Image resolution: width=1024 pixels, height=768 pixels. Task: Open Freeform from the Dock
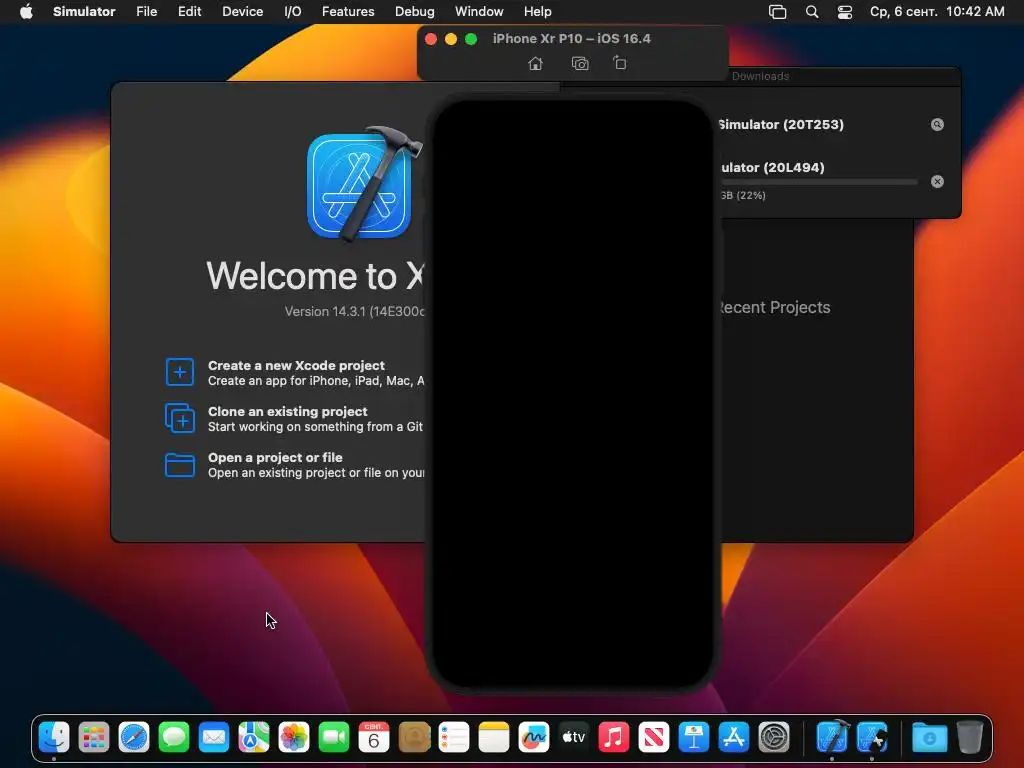[534, 738]
